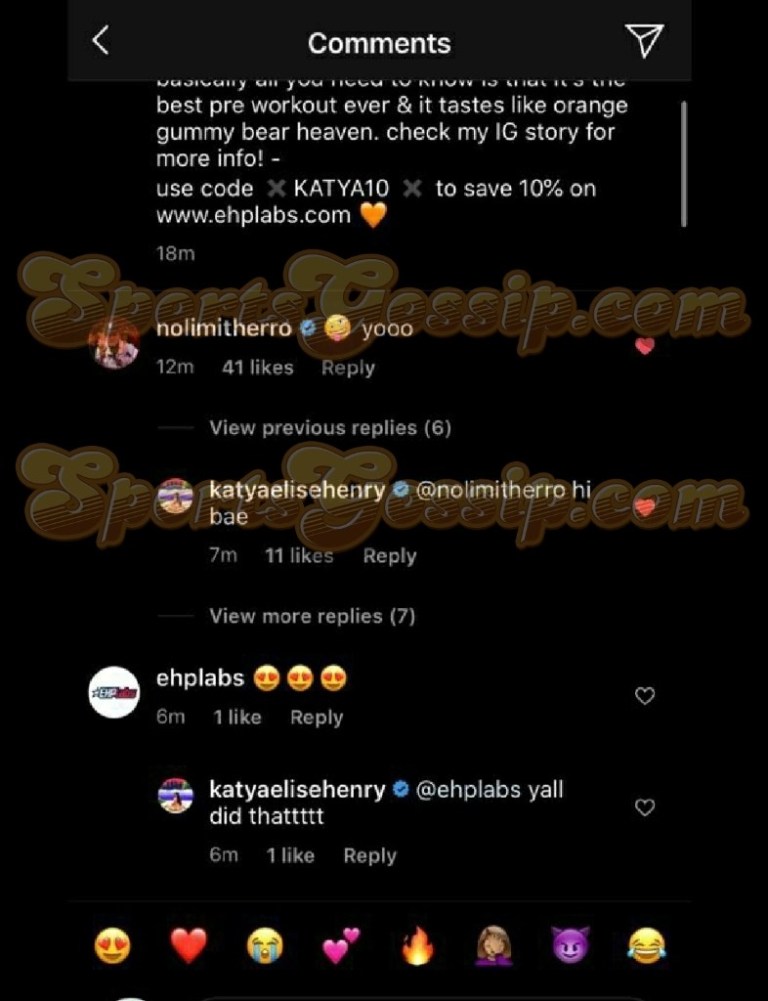
Task: Insert the purple devil emoji reaction
Action: click(570, 946)
